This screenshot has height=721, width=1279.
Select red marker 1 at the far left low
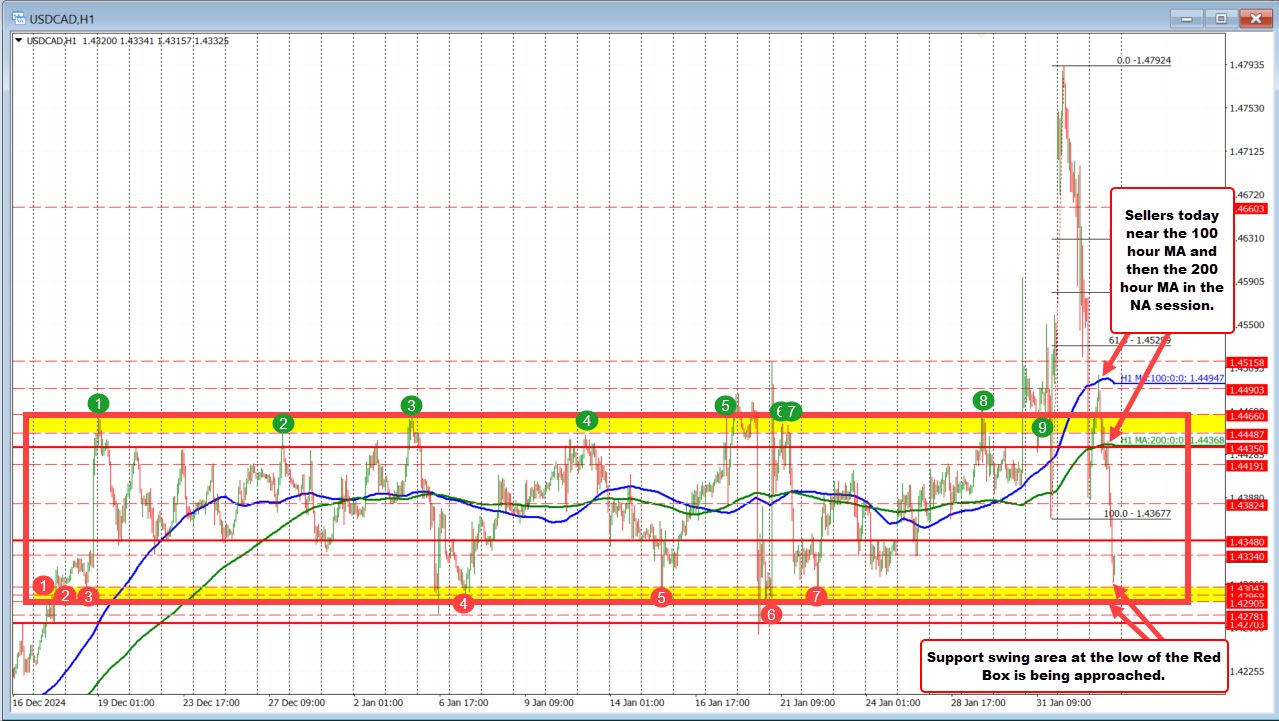(42, 587)
